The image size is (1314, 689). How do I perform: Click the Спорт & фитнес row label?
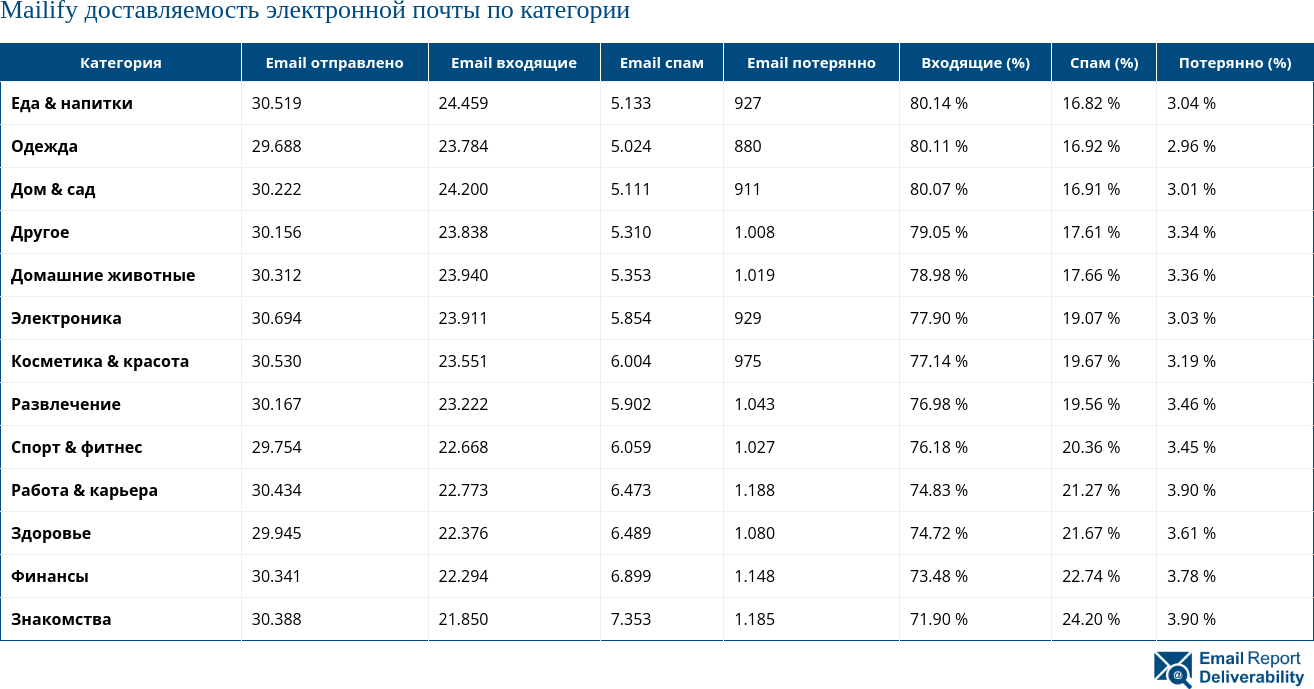(x=77, y=447)
